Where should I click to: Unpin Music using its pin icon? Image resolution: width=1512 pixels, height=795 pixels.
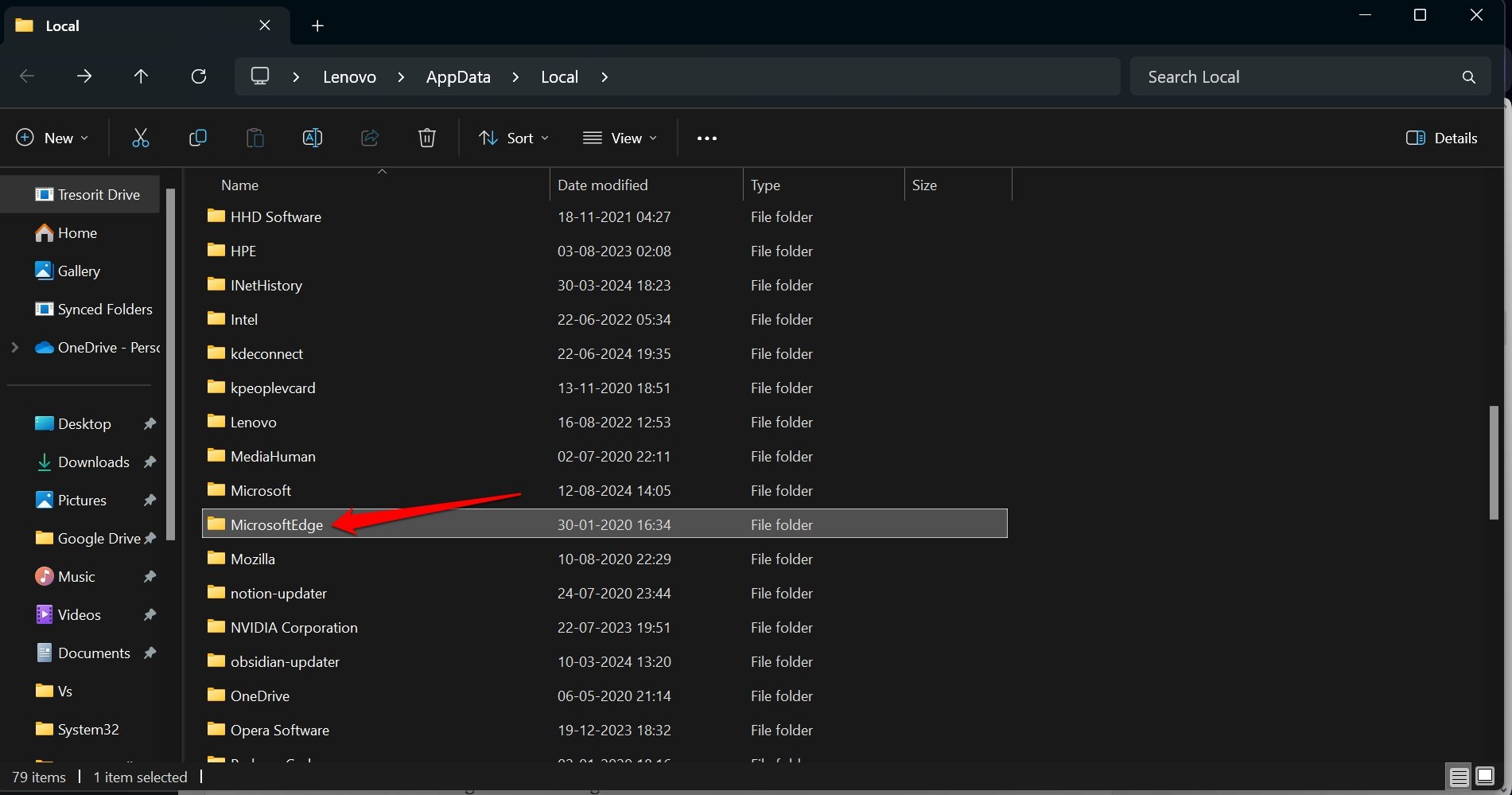click(x=150, y=576)
